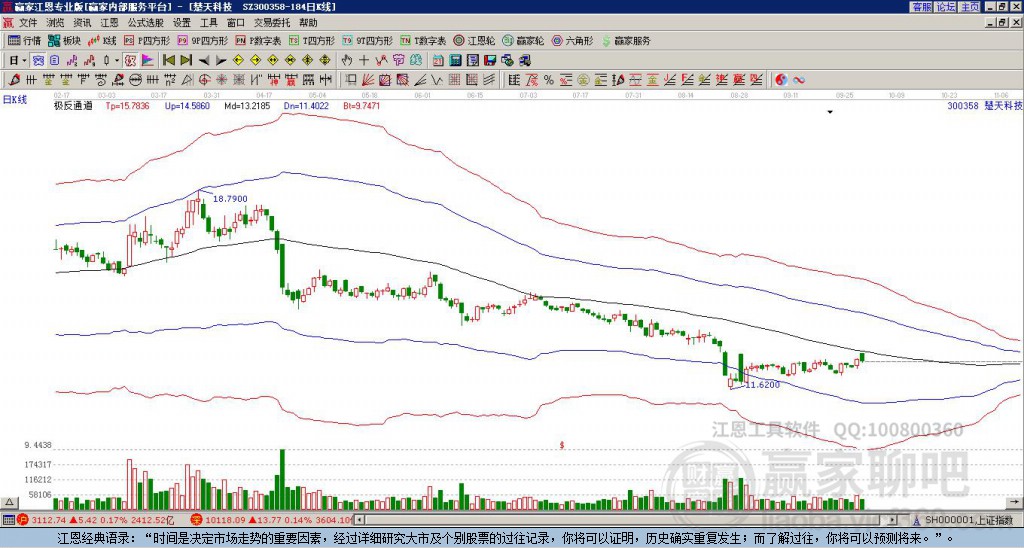Open the 窗口 menu
The height and width of the screenshot is (548, 1024).
(236, 23)
